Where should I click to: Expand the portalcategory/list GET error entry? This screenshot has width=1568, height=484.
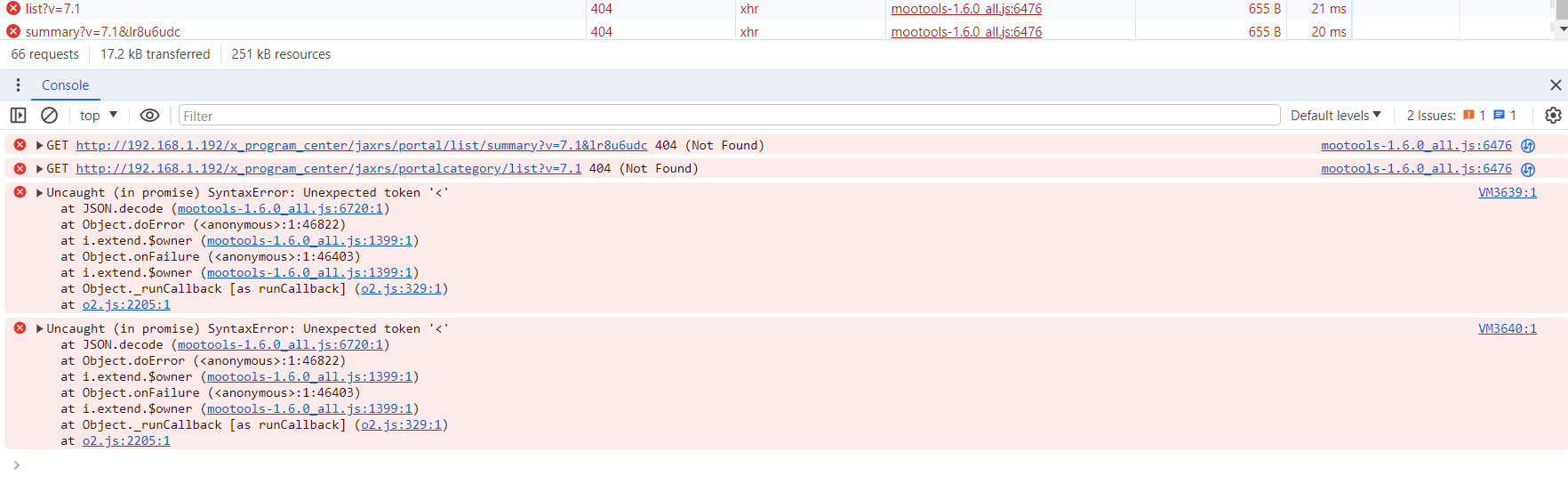point(39,168)
